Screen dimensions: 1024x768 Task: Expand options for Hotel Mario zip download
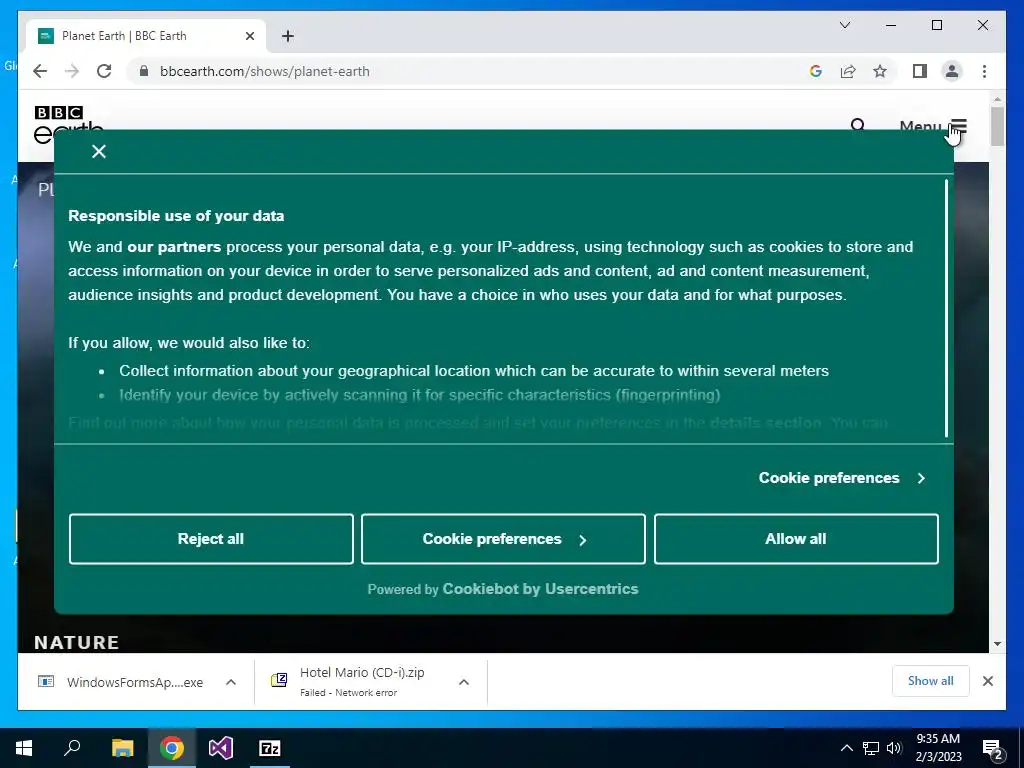click(x=464, y=682)
